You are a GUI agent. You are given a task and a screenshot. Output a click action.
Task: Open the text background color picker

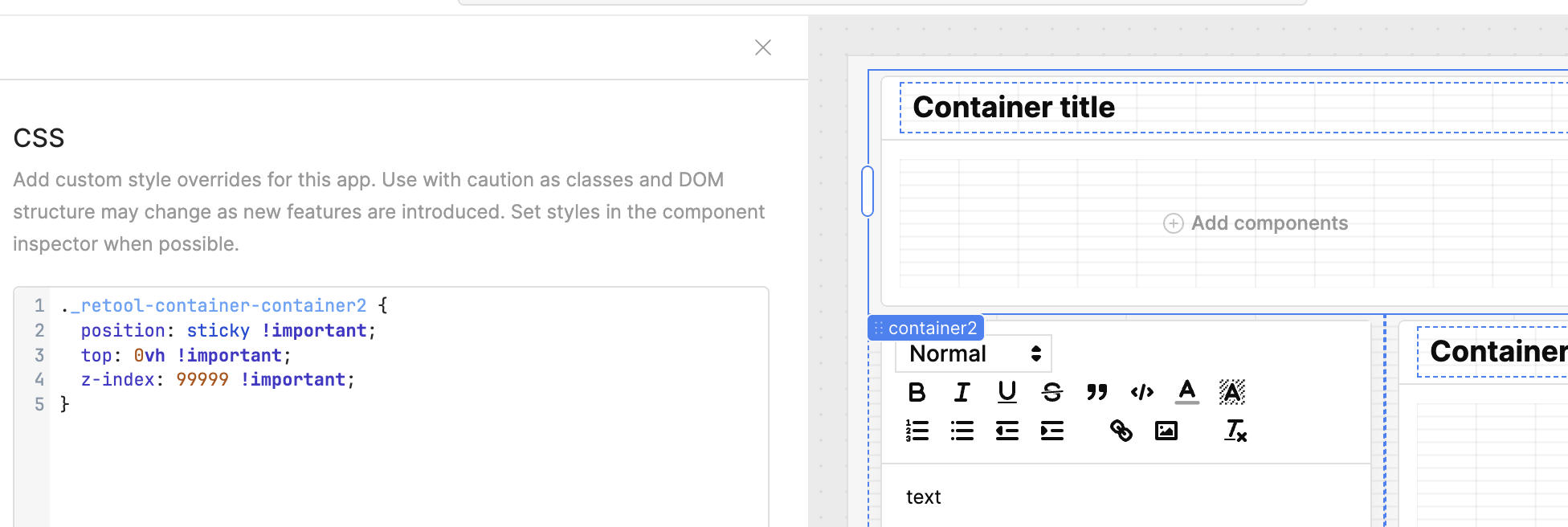1231,392
